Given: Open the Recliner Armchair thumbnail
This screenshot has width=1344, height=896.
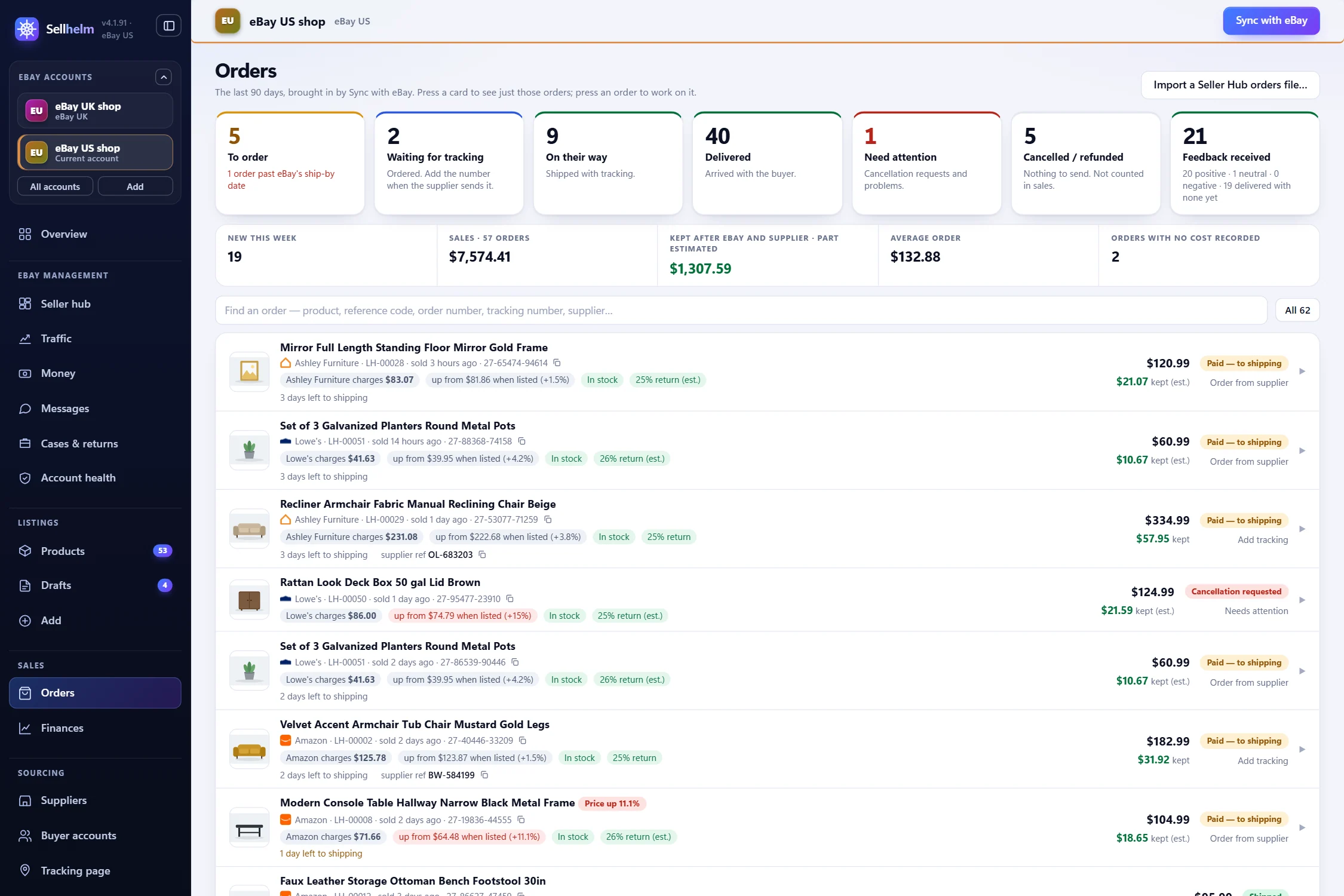Looking at the screenshot, I should coord(249,529).
